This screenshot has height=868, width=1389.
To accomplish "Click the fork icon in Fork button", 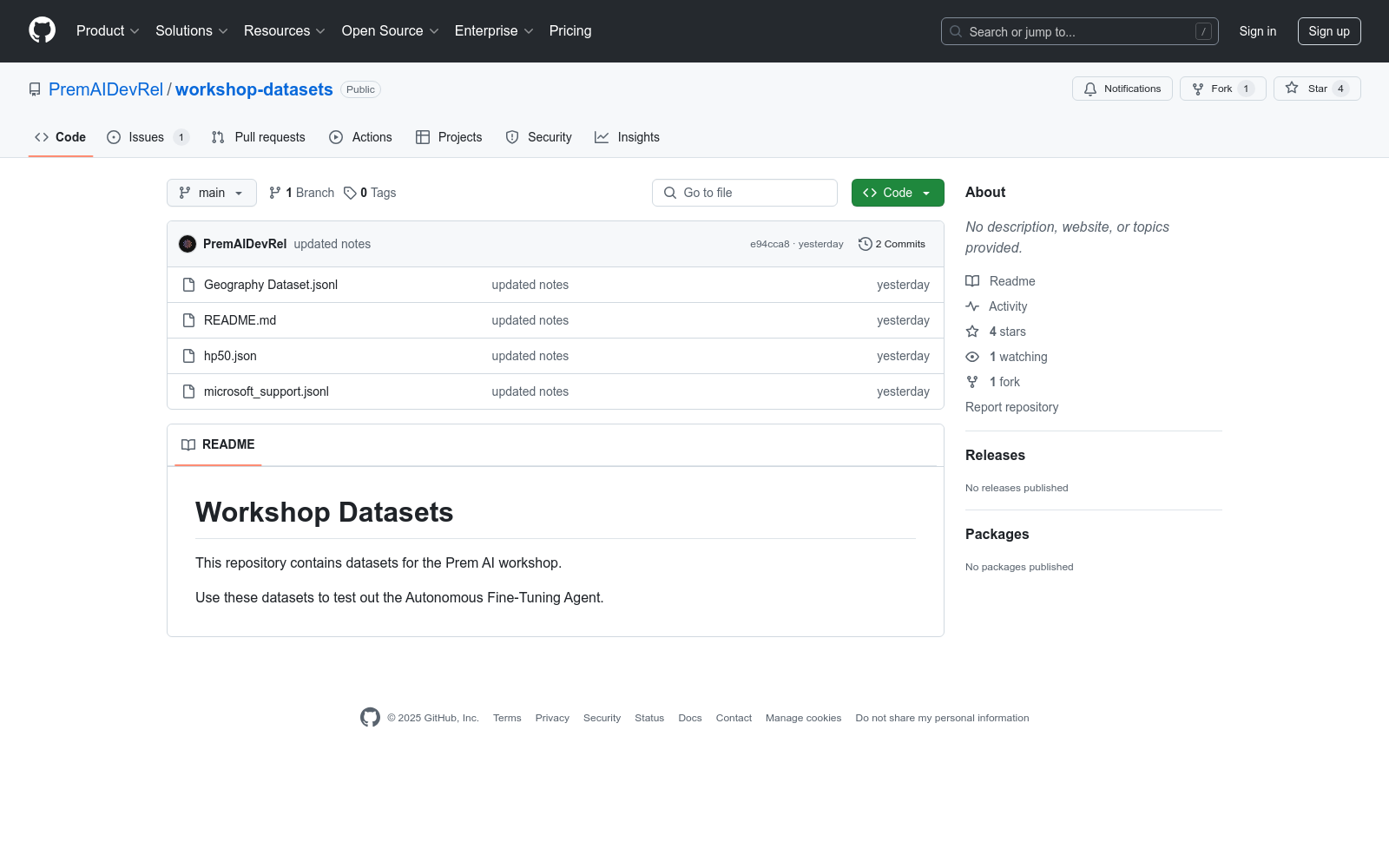I will point(1198,89).
